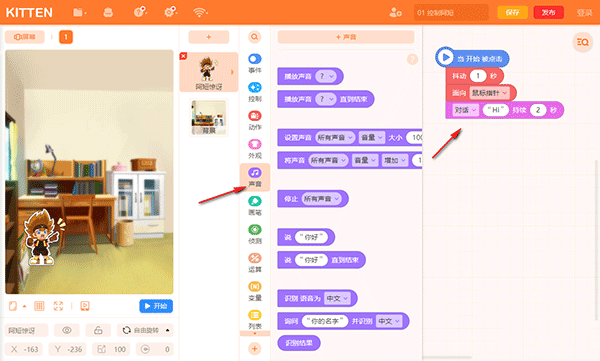Expand the 自由旋转 rotation mode dropdown

(x=145, y=330)
